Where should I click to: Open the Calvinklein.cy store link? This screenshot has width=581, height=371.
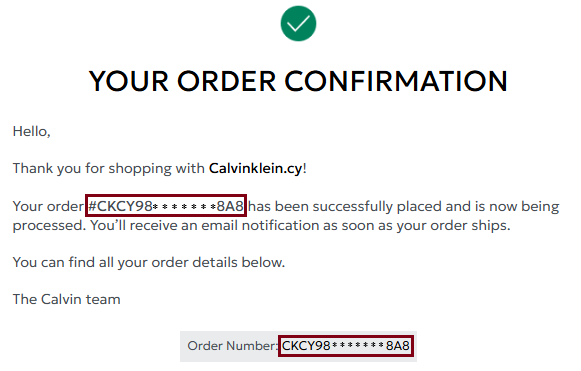[256, 169]
